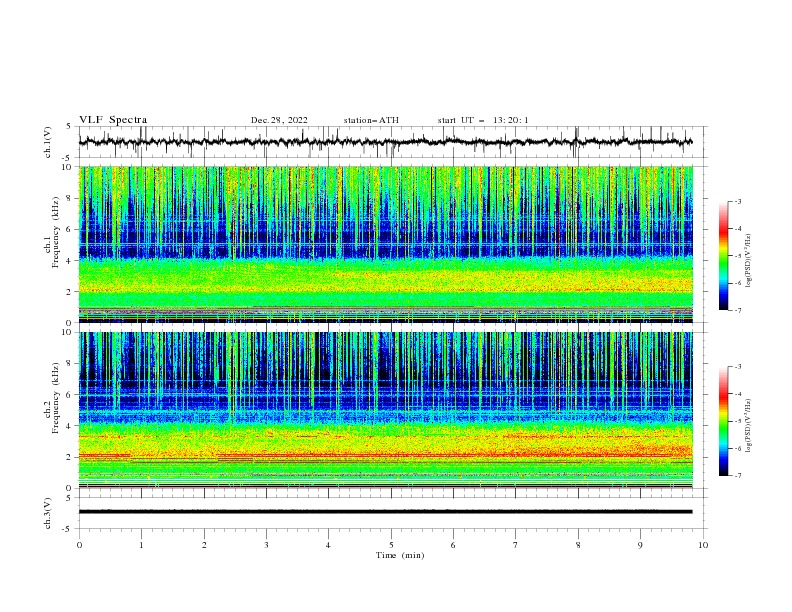Click the "9" minute tick label on time axis
Image resolution: width=792 pixels, height=612 pixels.
tap(640, 545)
